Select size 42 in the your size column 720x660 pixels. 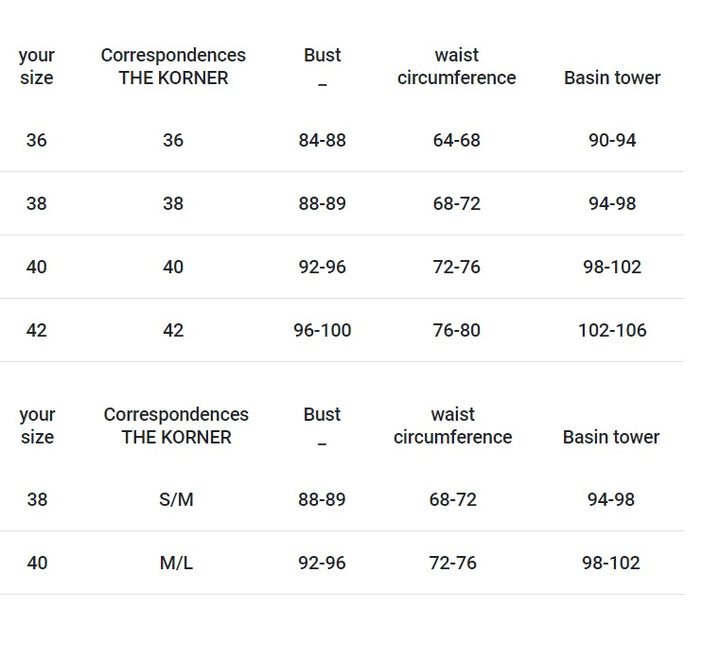[36, 330]
